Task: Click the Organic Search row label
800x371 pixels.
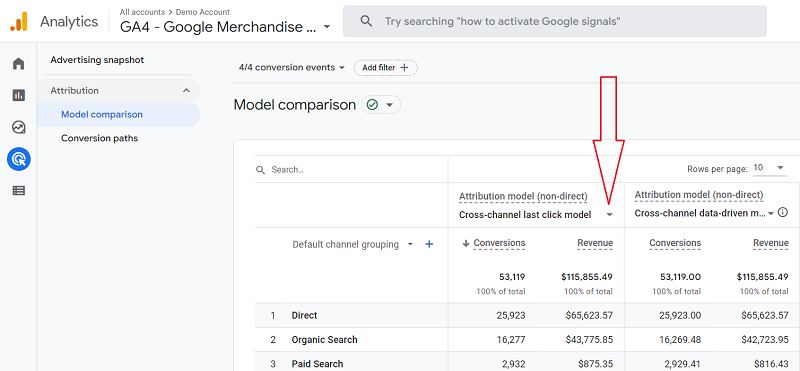Action: pos(324,340)
